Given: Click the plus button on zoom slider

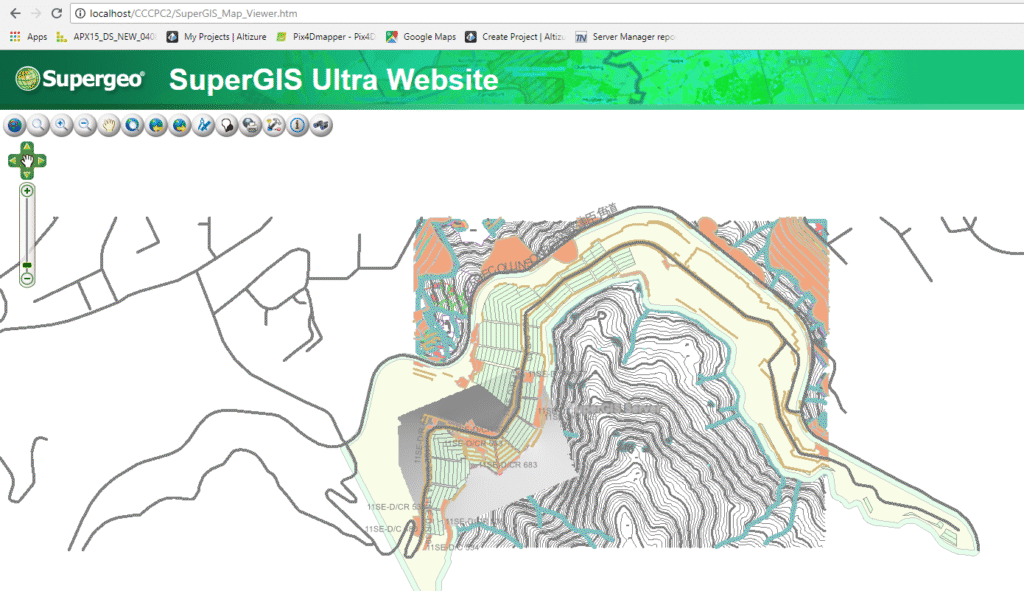Looking at the screenshot, I should pyautogui.click(x=27, y=191).
